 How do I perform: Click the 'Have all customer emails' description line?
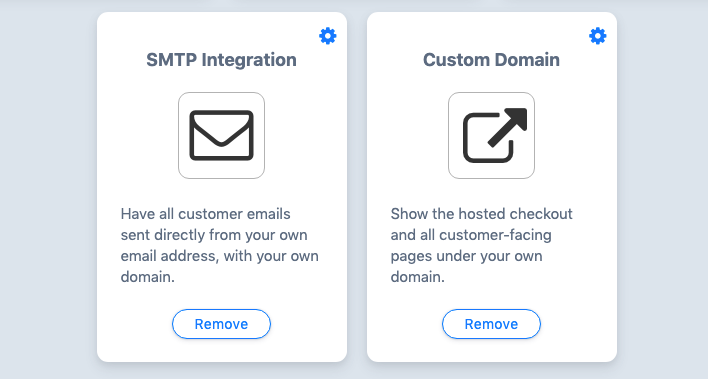205,214
